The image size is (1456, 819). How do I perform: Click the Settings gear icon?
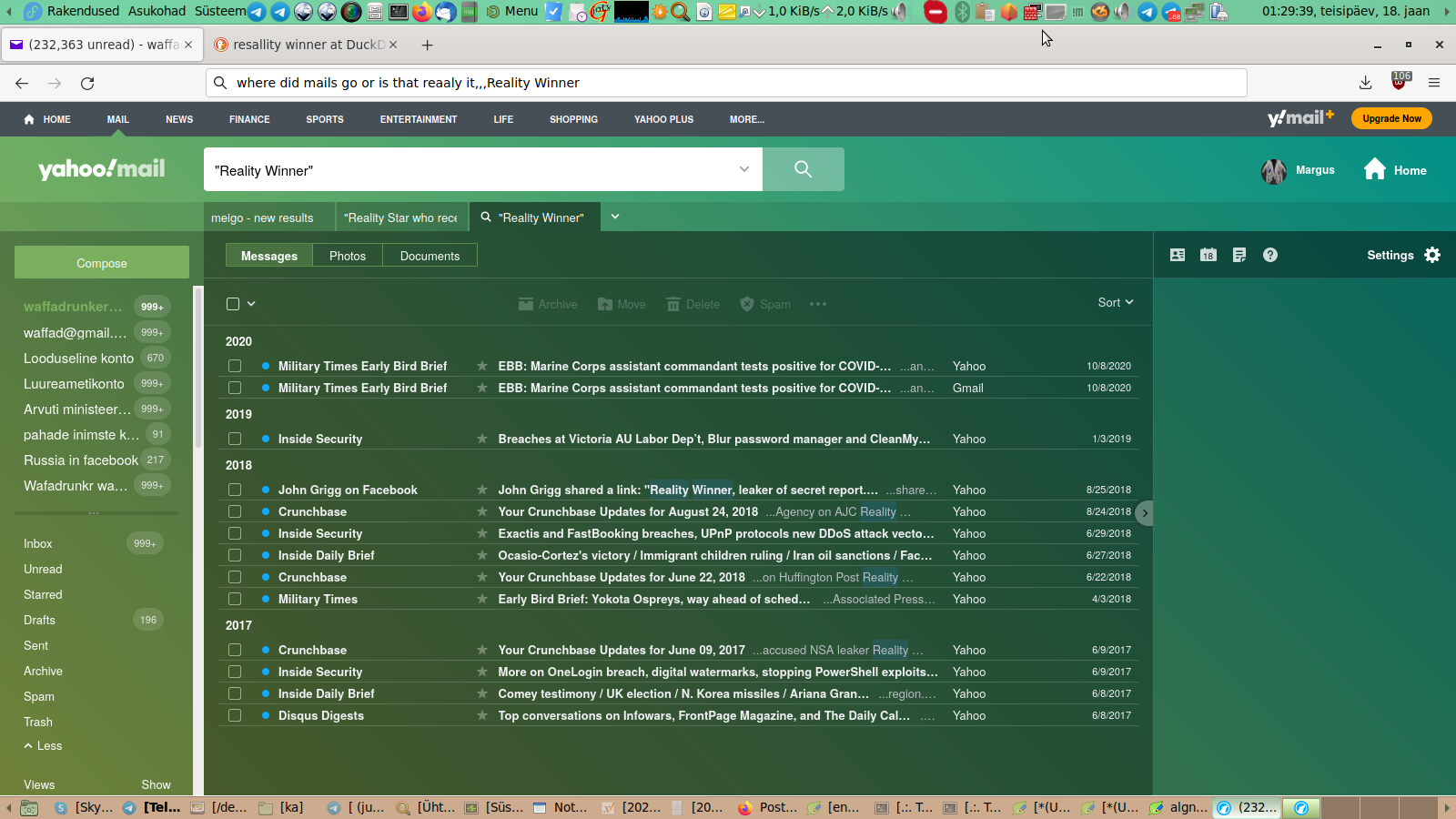click(1432, 255)
